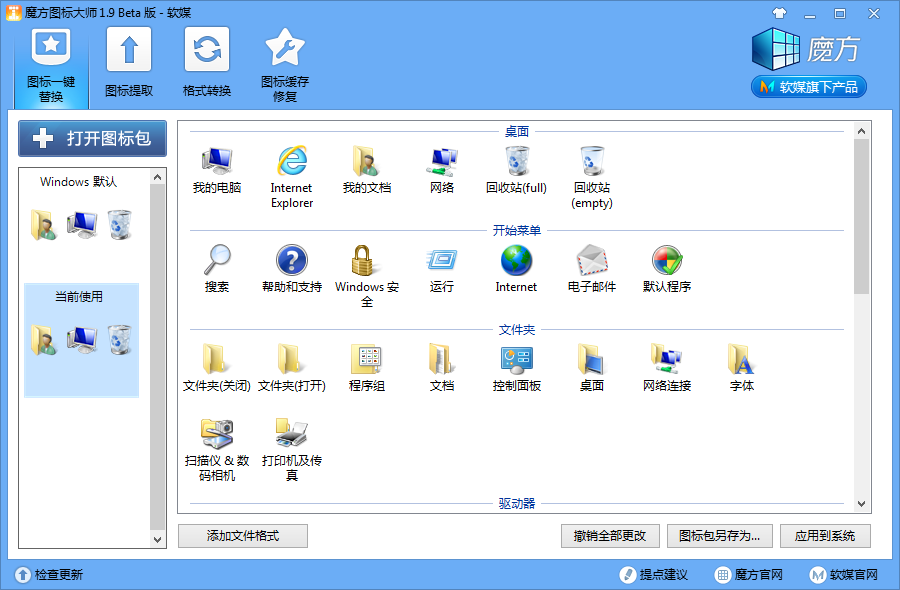Click the 应用到系统 button

[825, 536]
